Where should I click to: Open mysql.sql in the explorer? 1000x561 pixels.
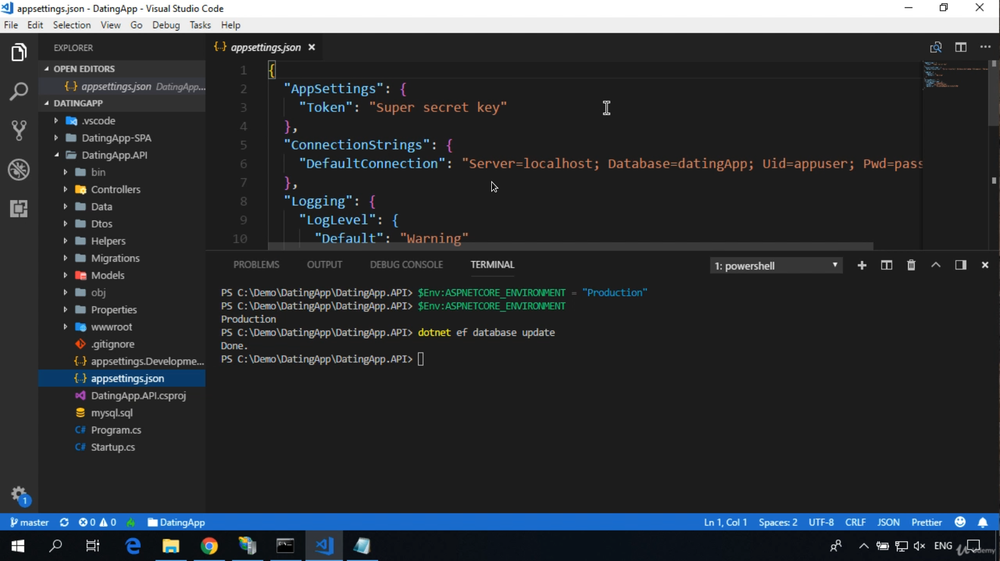click(x=121, y=412)
